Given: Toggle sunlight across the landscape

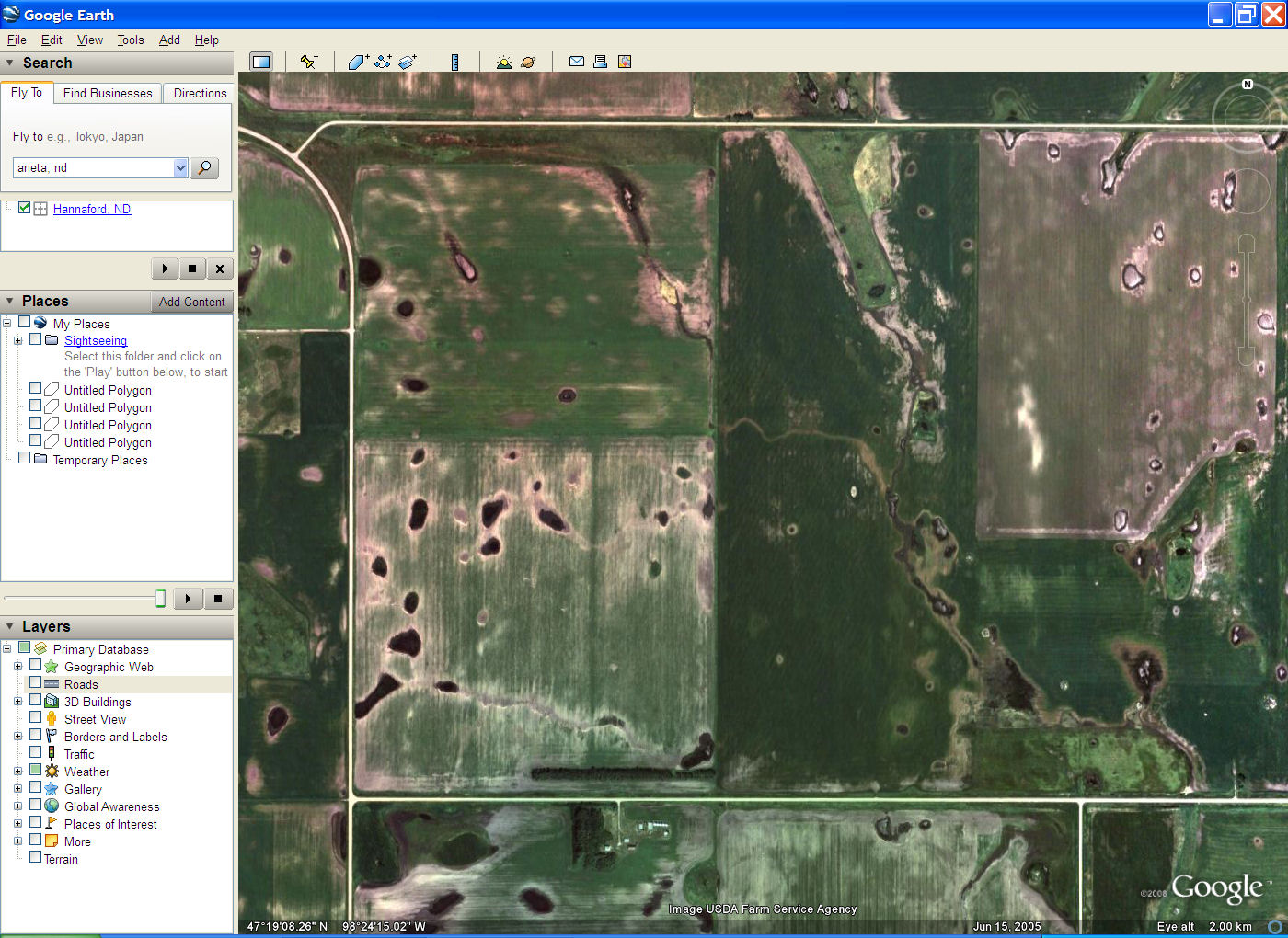Looking at the screenshot, I should point(503,62).
